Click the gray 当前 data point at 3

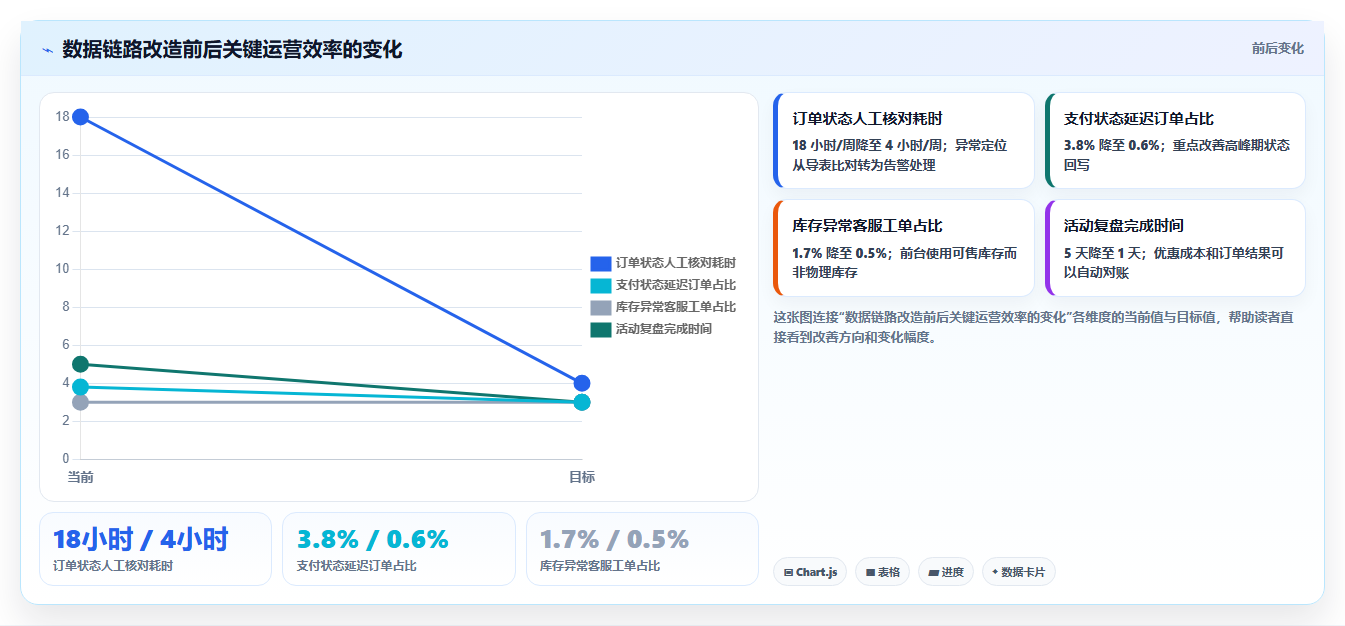(x=81, y=402)
